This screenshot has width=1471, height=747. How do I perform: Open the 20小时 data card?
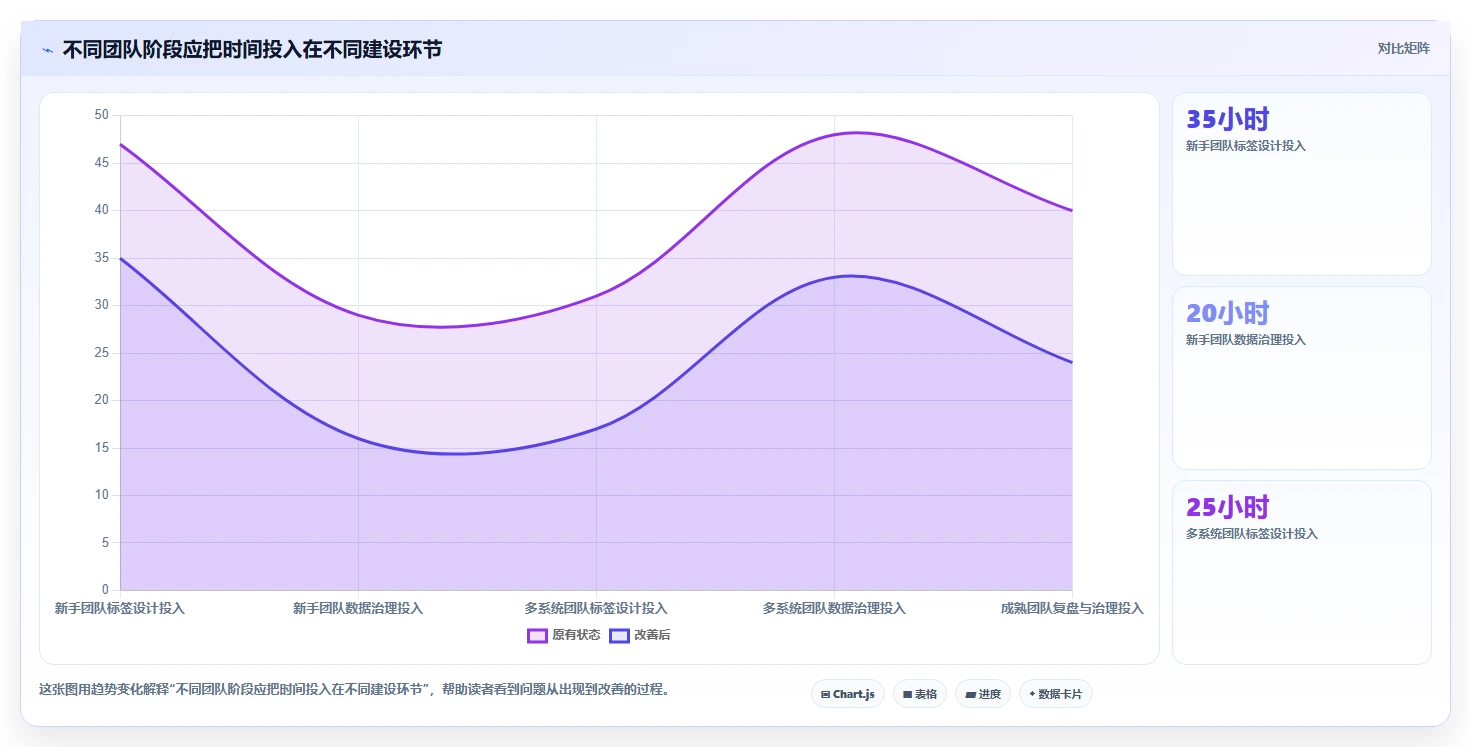pyautogui.click(x=1301, y=378)
